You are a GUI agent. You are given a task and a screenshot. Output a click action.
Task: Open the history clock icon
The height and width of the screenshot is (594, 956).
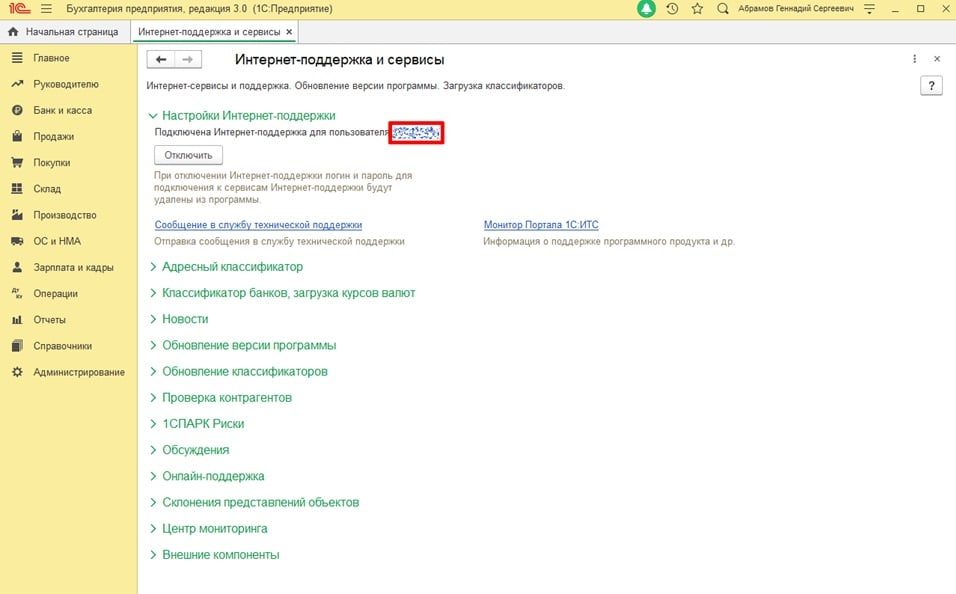(672, 9)
